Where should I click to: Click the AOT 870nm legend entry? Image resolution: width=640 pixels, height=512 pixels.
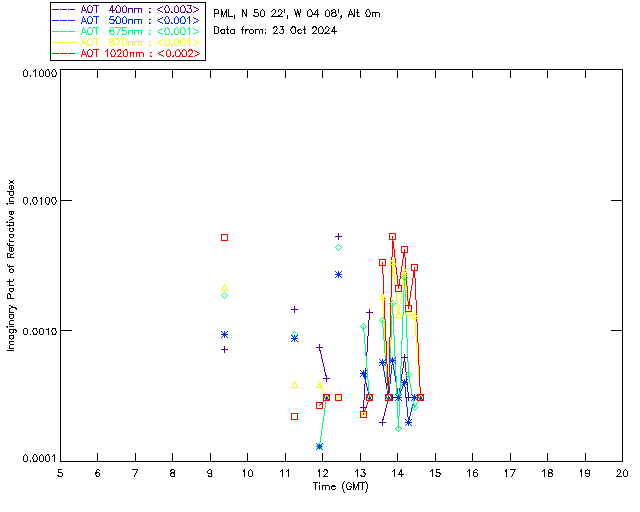[127, 42]
